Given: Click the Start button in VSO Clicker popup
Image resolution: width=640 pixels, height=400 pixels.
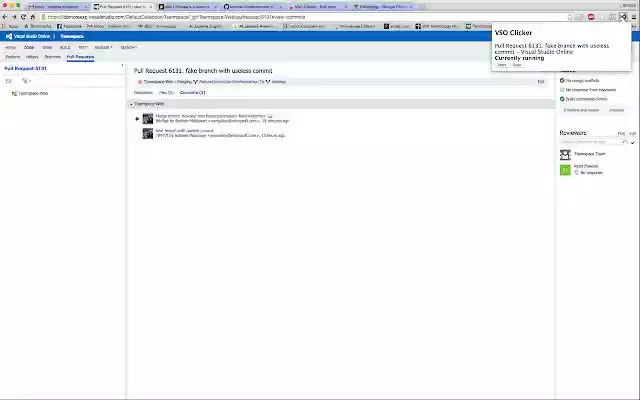Looking at the screenshot, I should tap(502, 65).
